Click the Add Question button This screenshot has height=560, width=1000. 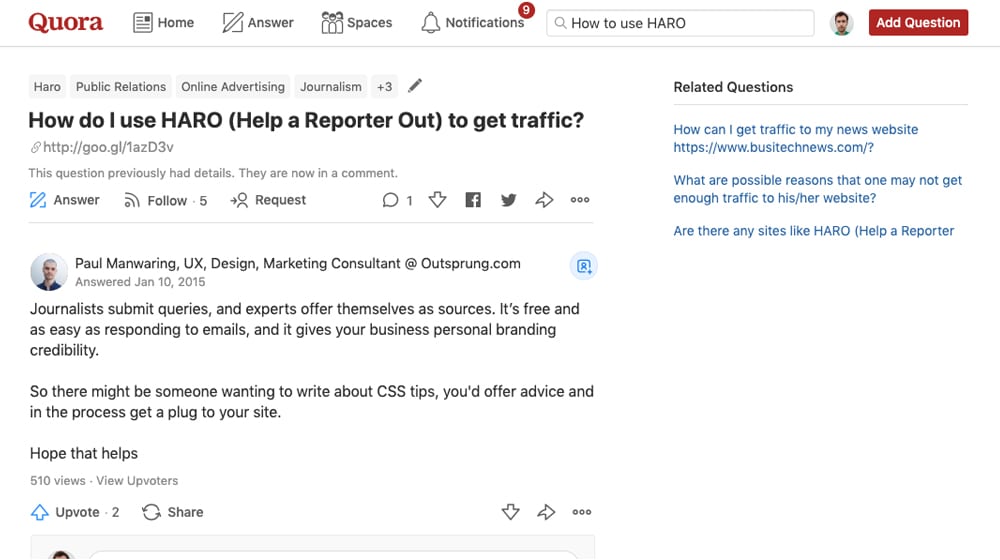[918, 22]
